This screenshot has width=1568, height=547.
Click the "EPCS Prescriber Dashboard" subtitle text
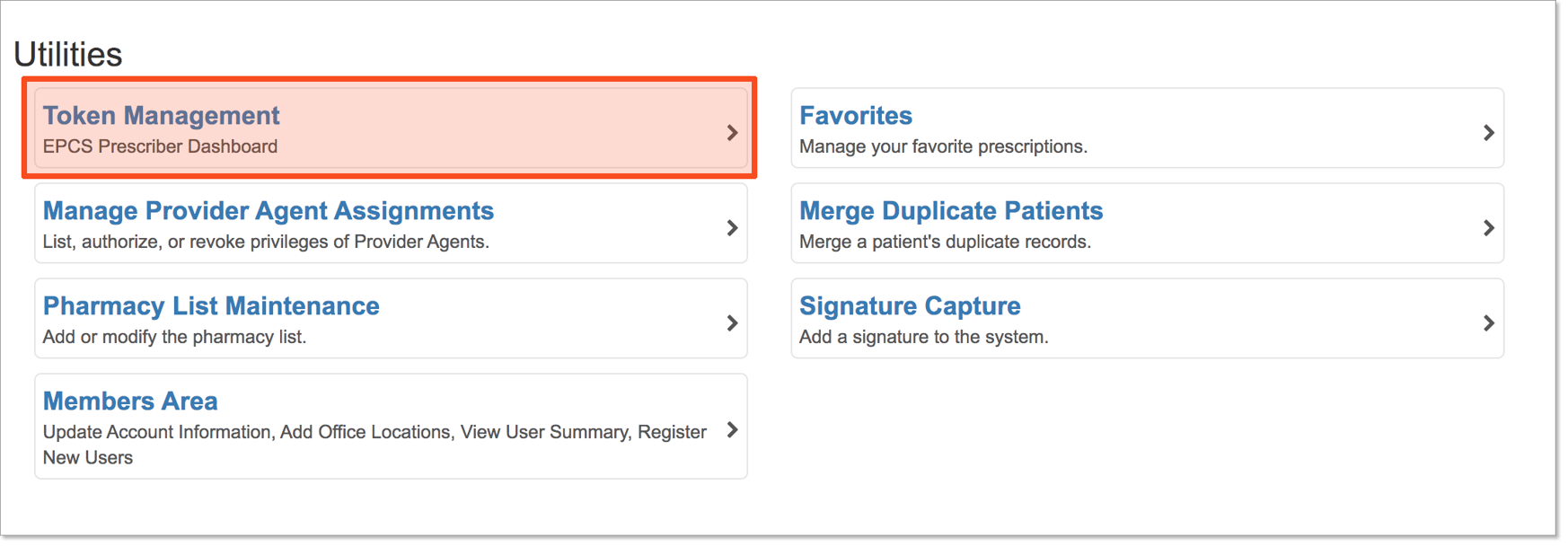click(160, 146)
